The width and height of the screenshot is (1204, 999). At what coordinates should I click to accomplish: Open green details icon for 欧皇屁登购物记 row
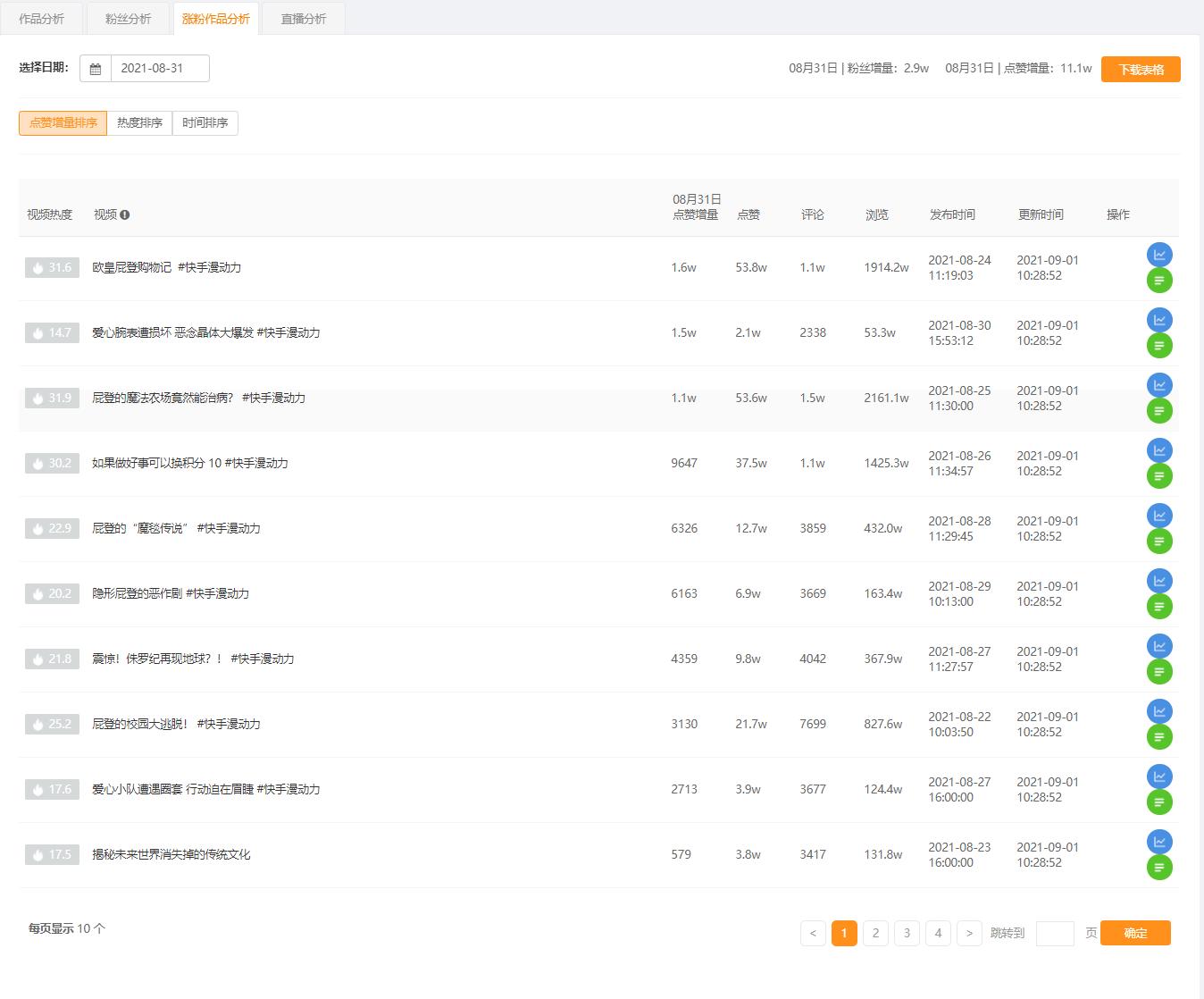pyautogui.click(x=1159, y=281)
